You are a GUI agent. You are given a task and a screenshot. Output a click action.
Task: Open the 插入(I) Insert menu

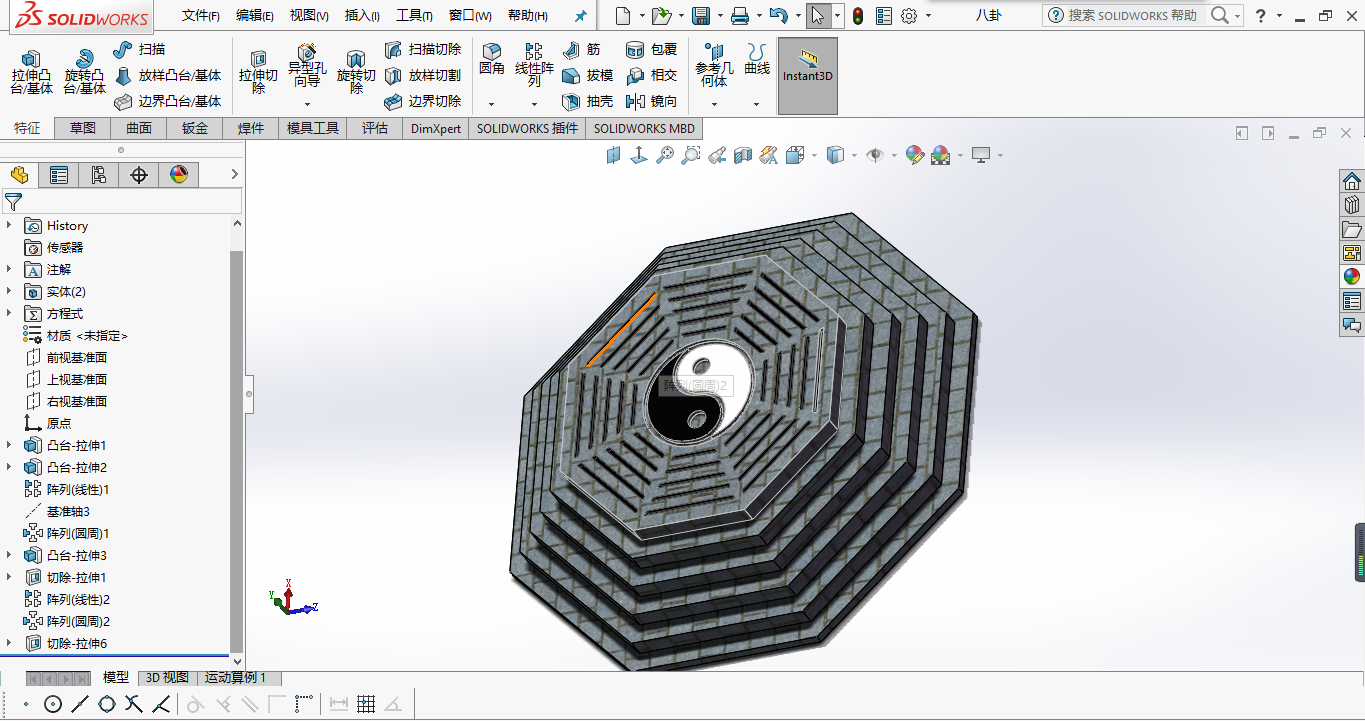(362, 16)
